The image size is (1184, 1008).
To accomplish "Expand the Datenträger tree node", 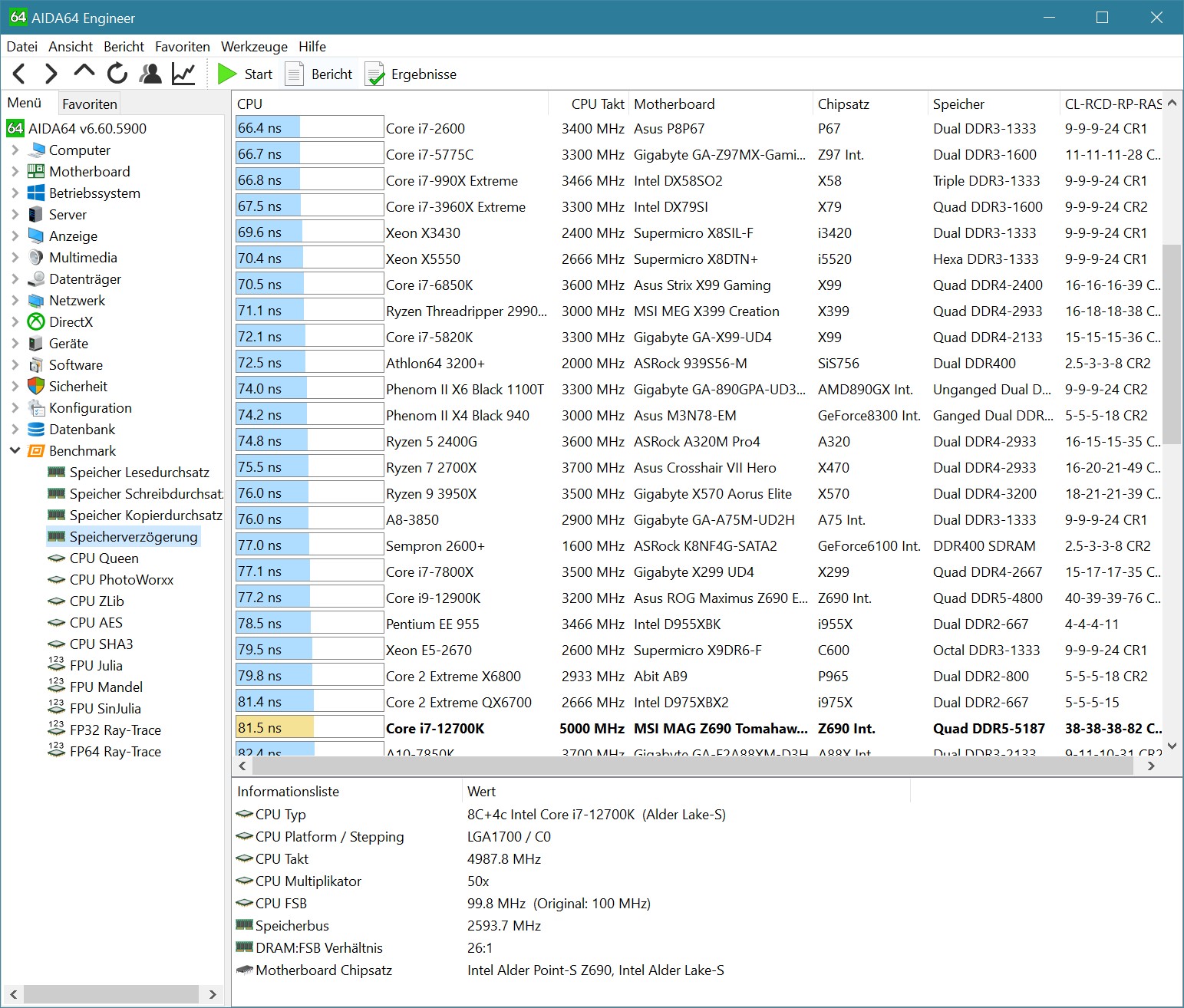I will click(15, 279).
